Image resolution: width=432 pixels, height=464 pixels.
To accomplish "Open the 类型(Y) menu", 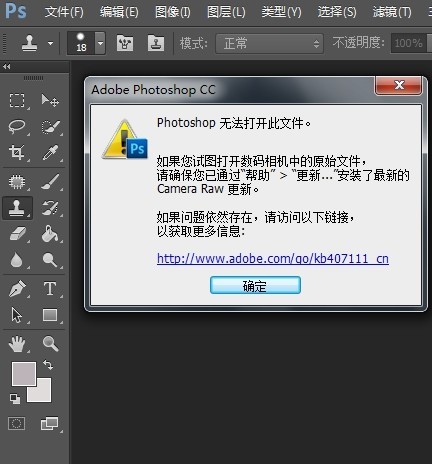I will (281, 12).
